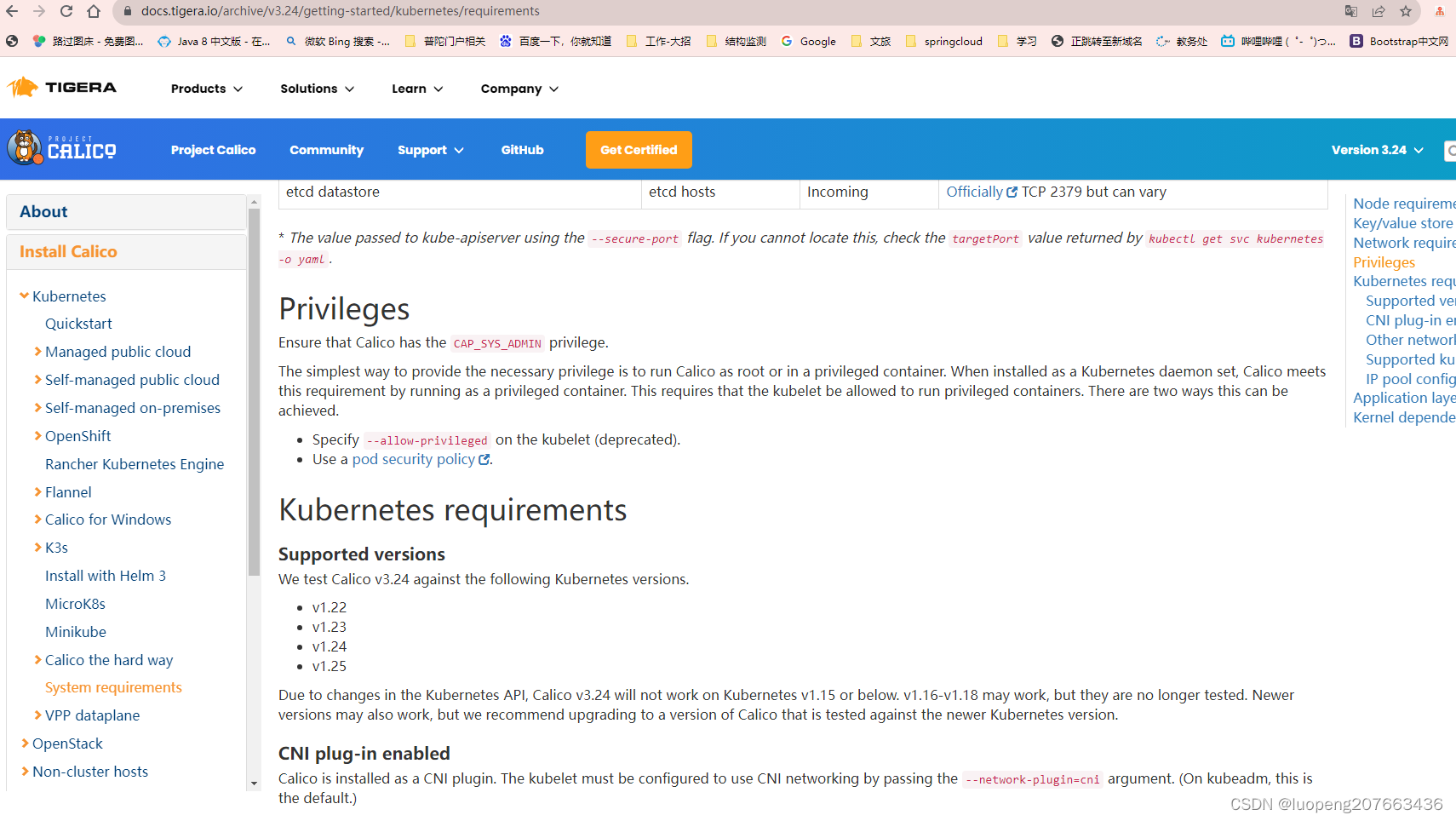1456x821 pixels.
Task: Click the Tigera logo
Action: 61,87
